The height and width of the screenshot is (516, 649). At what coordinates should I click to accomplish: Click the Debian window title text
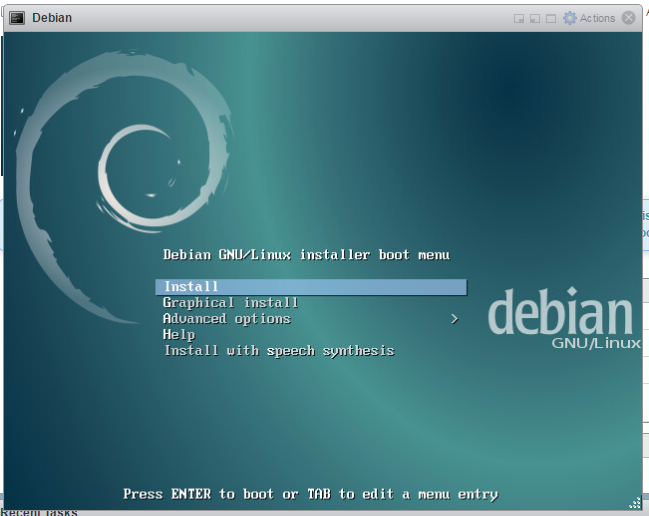[52, 18]
